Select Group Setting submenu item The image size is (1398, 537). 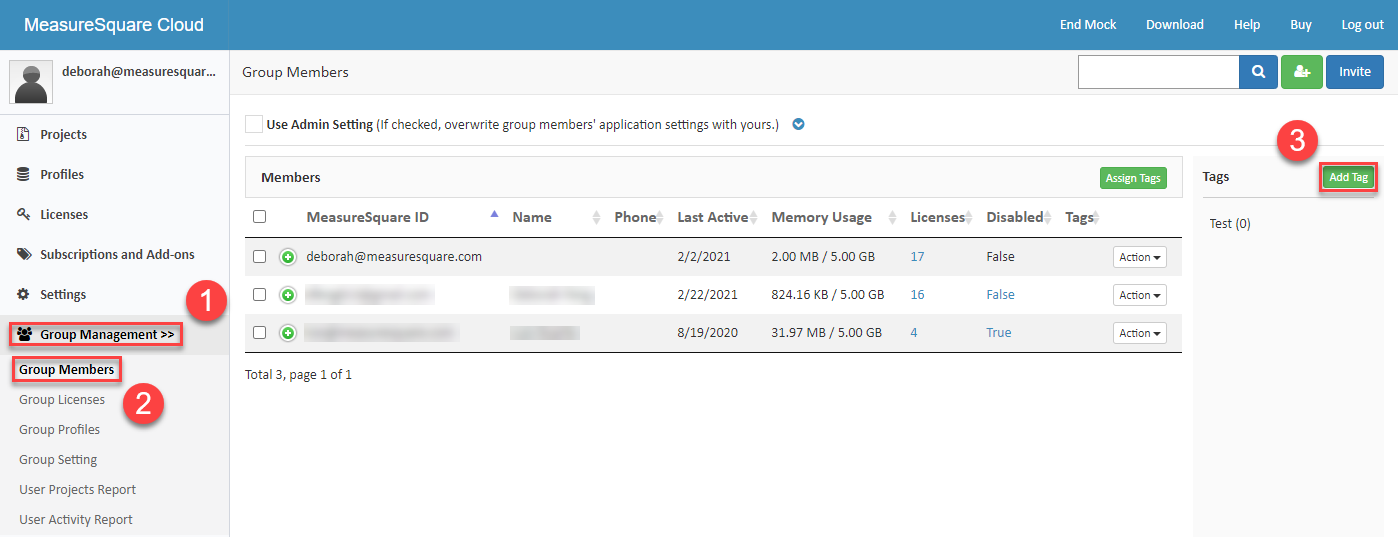(58, 459)
